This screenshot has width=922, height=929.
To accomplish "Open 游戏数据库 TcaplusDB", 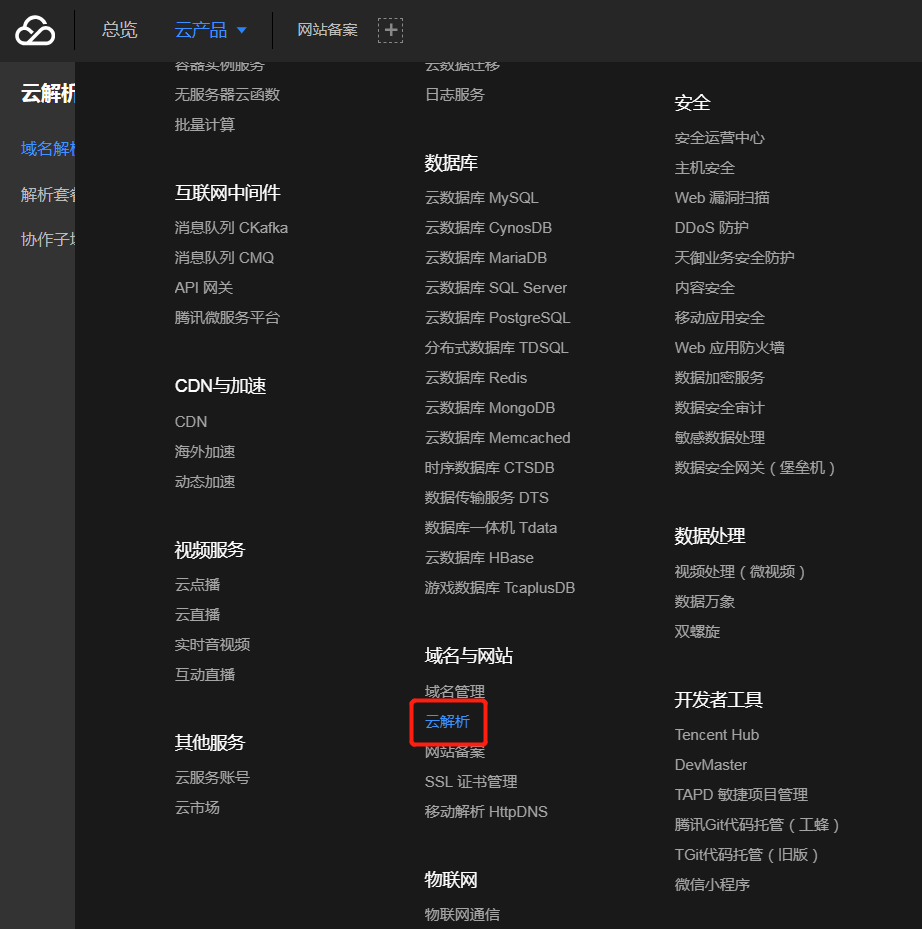I will click(500, 588).
